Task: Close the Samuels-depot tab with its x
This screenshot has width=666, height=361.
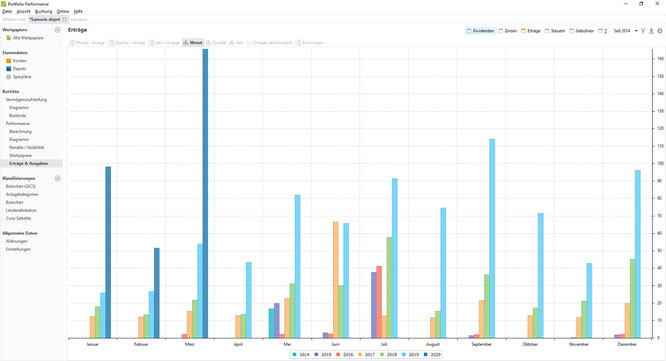Action: [65, 20]
